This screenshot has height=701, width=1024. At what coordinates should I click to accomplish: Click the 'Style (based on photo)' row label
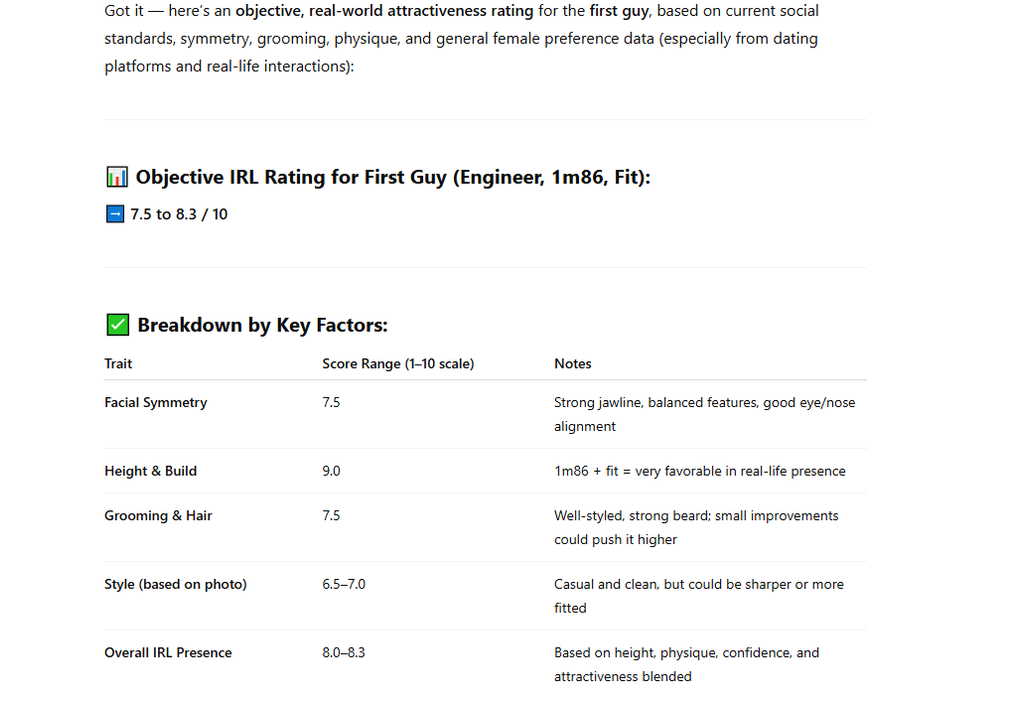coord(176,584)
